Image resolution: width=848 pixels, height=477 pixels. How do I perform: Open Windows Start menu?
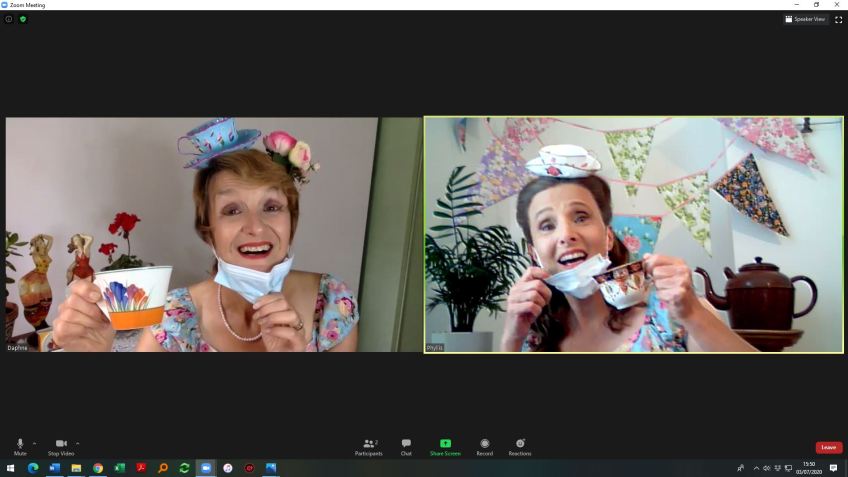click(x=11, y=468)
